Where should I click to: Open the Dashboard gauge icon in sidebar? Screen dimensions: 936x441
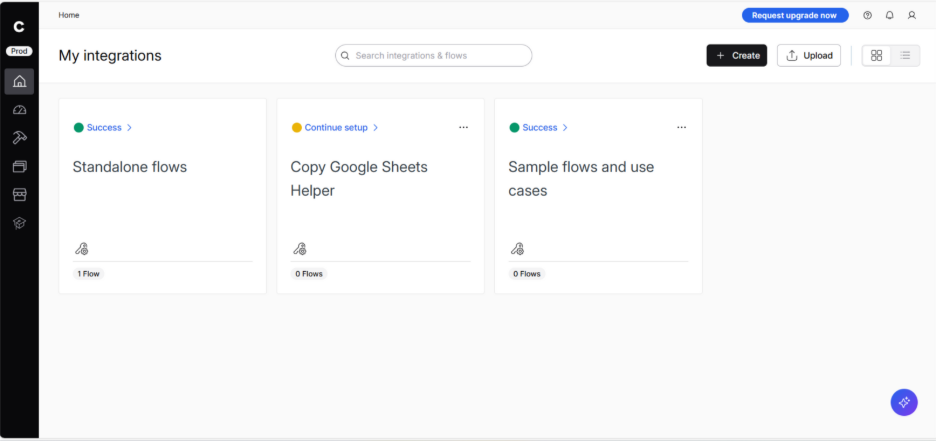[x=19, y=110]
